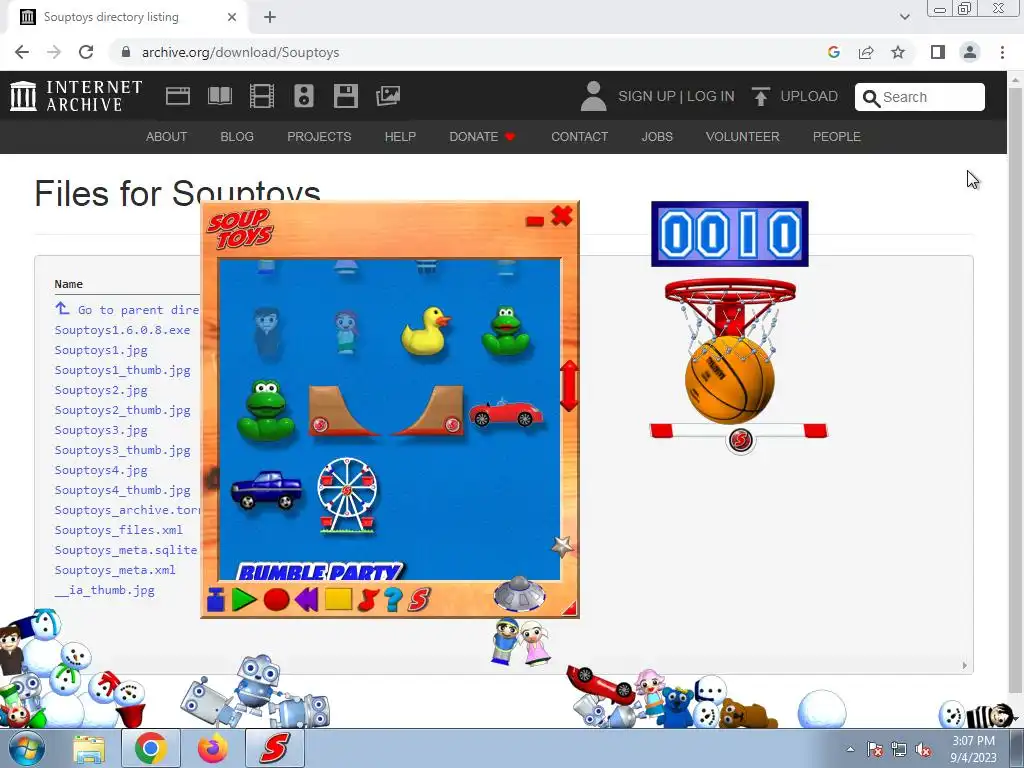Select the red convertible car toy
Viewport: 1024px width, 768px height.
505,412
